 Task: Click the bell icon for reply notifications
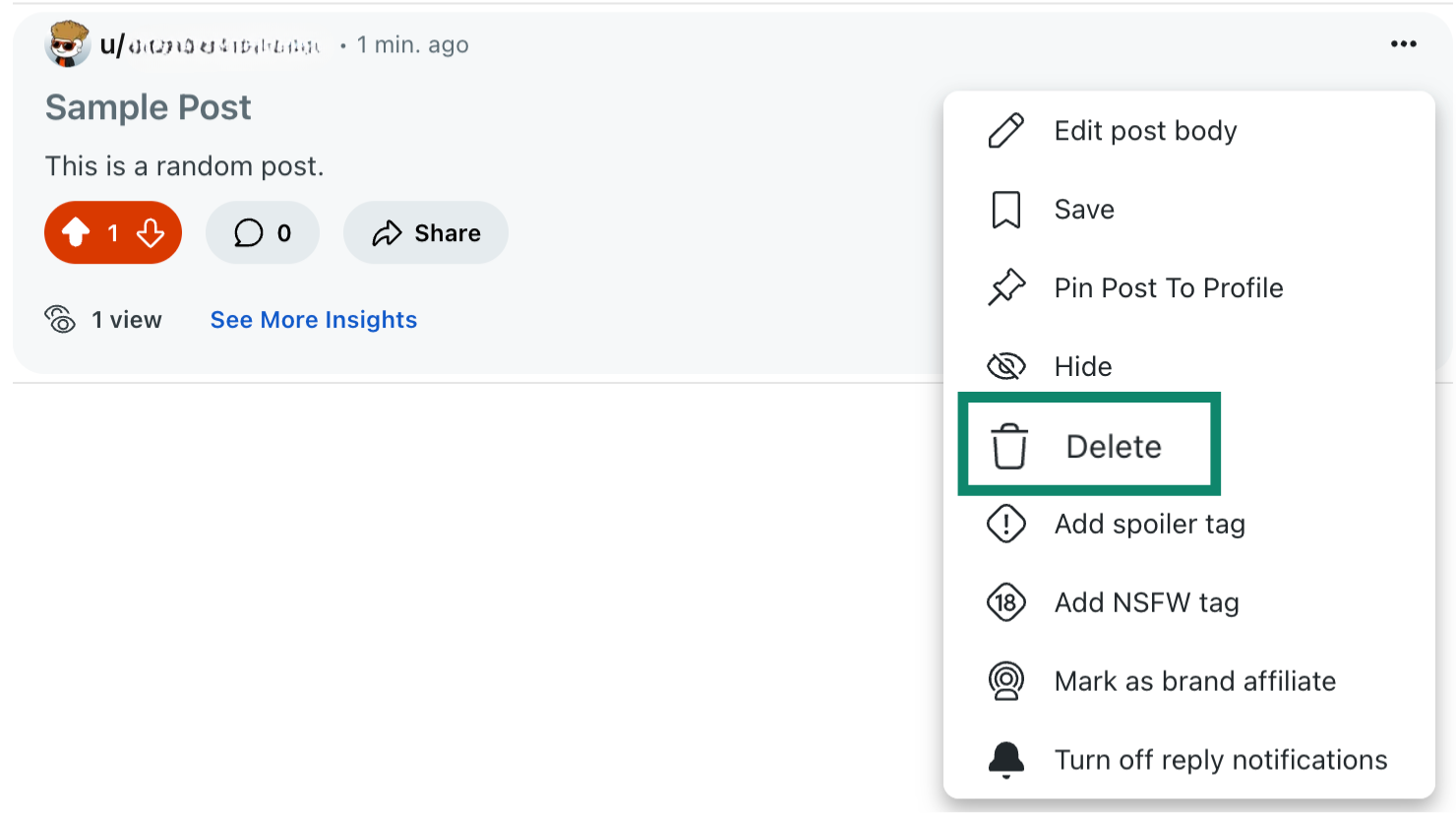pos(1005,759)
